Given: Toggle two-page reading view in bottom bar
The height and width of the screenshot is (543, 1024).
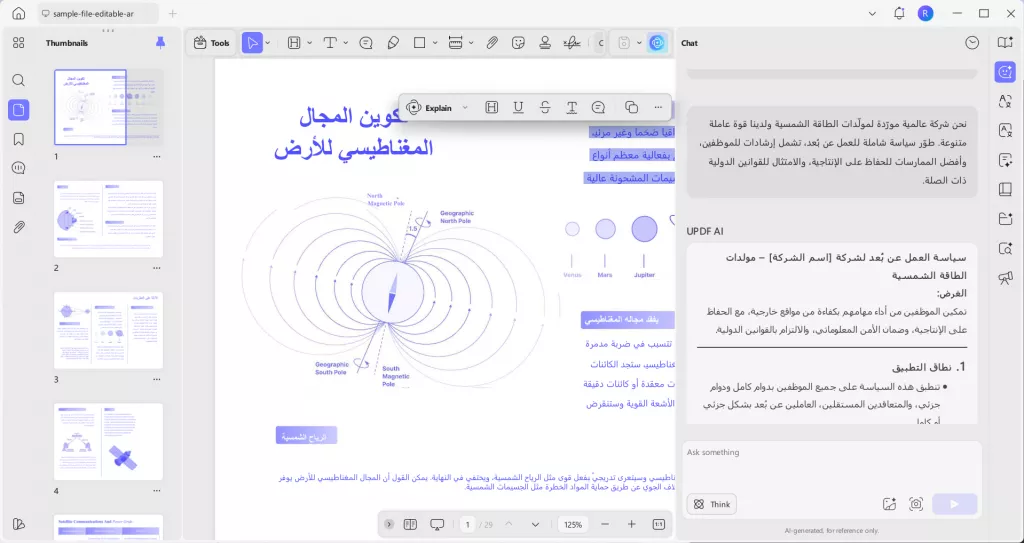Looking at the screenshot, I should [410, 524].
